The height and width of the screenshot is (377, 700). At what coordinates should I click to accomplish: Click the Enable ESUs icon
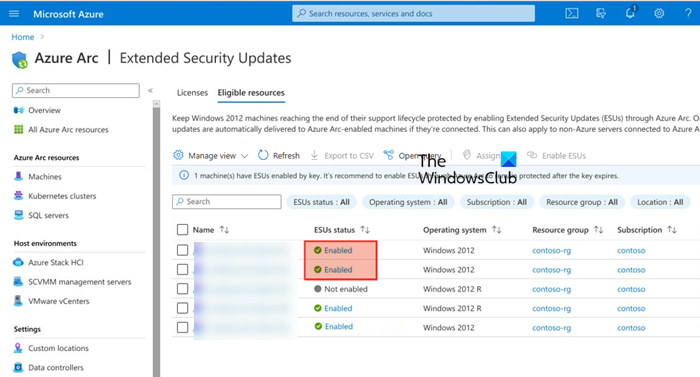coord(532,155)
